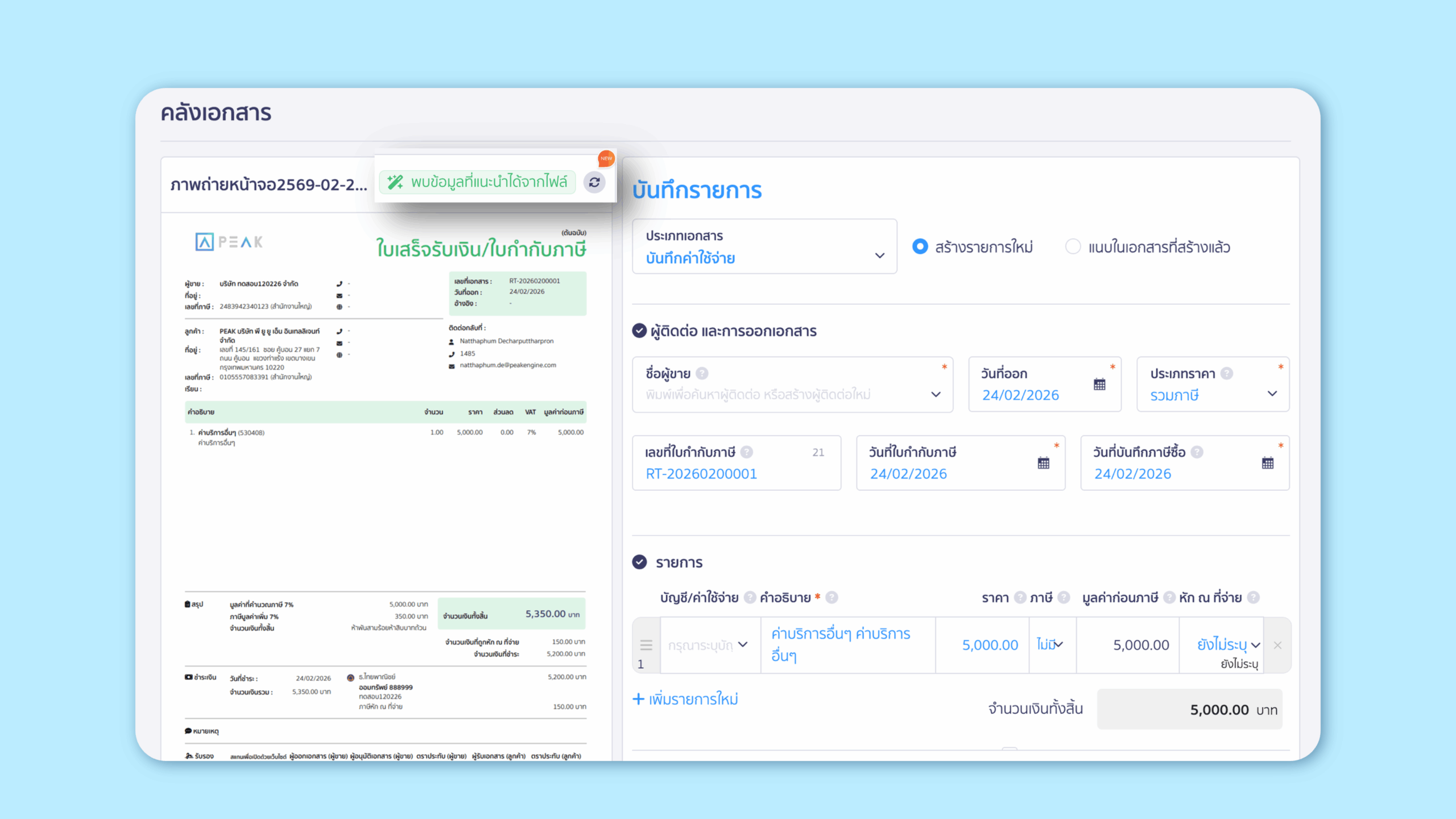The width and height of the screenshot is (1456, 819).
Task: Click the refresh icon beside the suggestion banner
Action: [594, 183]
